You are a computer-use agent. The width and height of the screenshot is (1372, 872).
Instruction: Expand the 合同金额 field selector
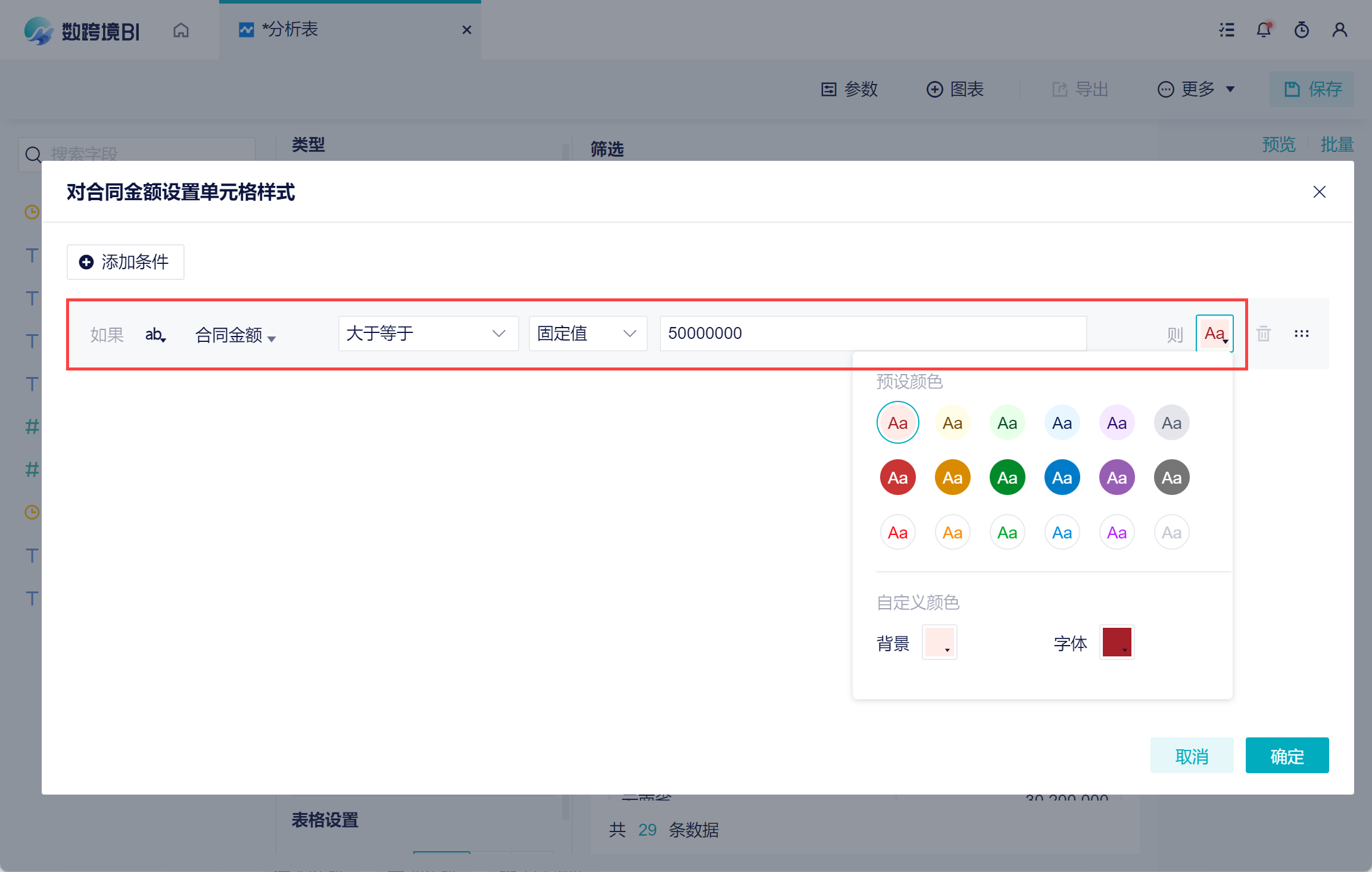click(235, 335)
